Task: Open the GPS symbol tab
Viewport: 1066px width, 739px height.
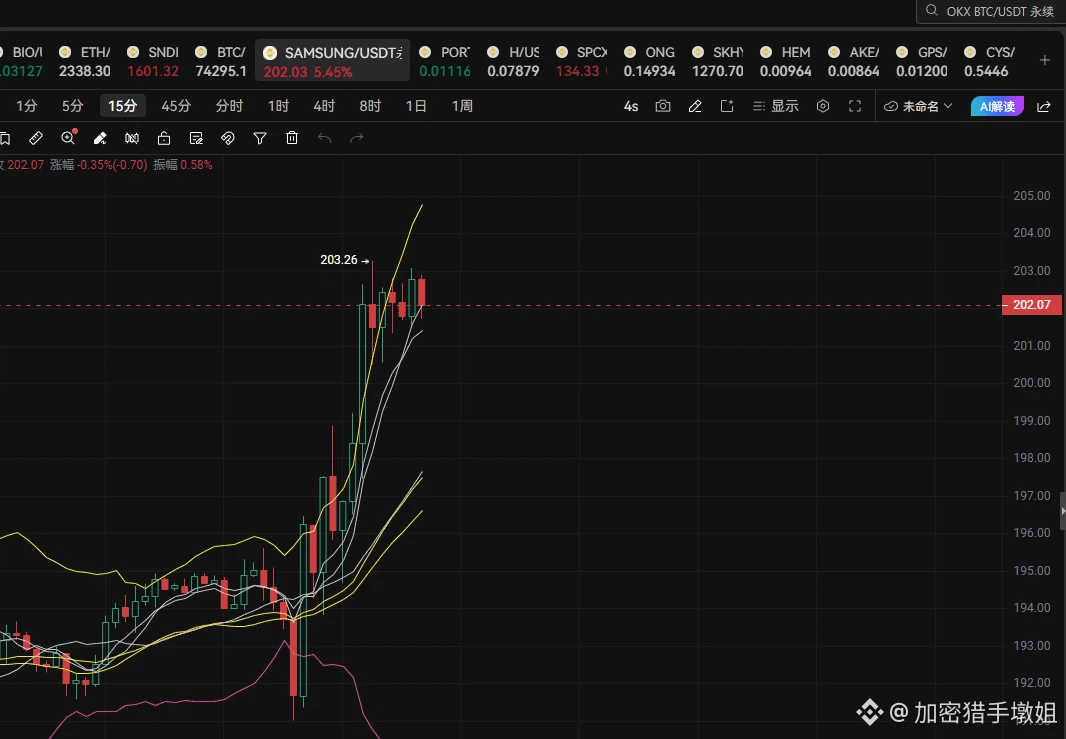Action: [x=921, y=61]
